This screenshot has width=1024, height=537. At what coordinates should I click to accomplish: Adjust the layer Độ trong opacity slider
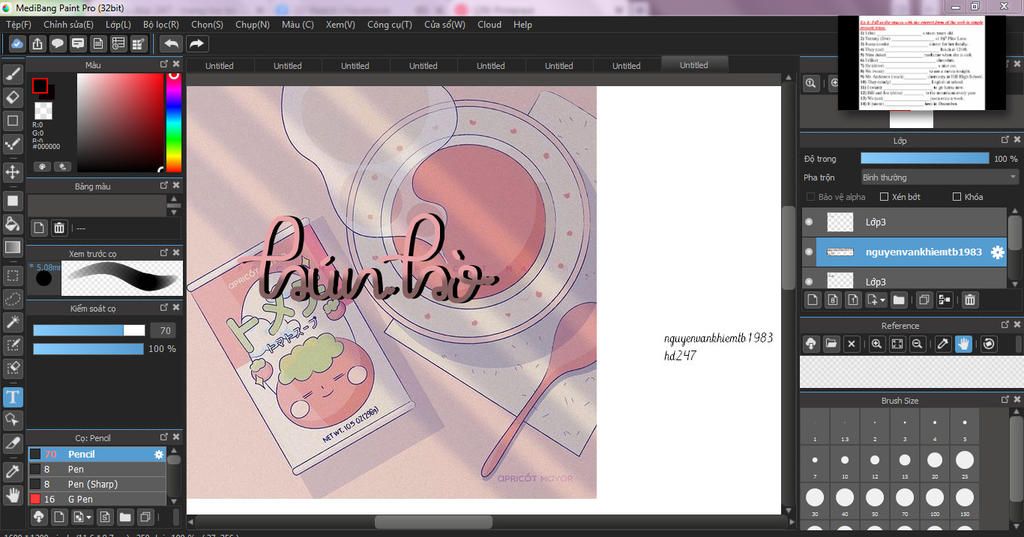coord(925,159)
